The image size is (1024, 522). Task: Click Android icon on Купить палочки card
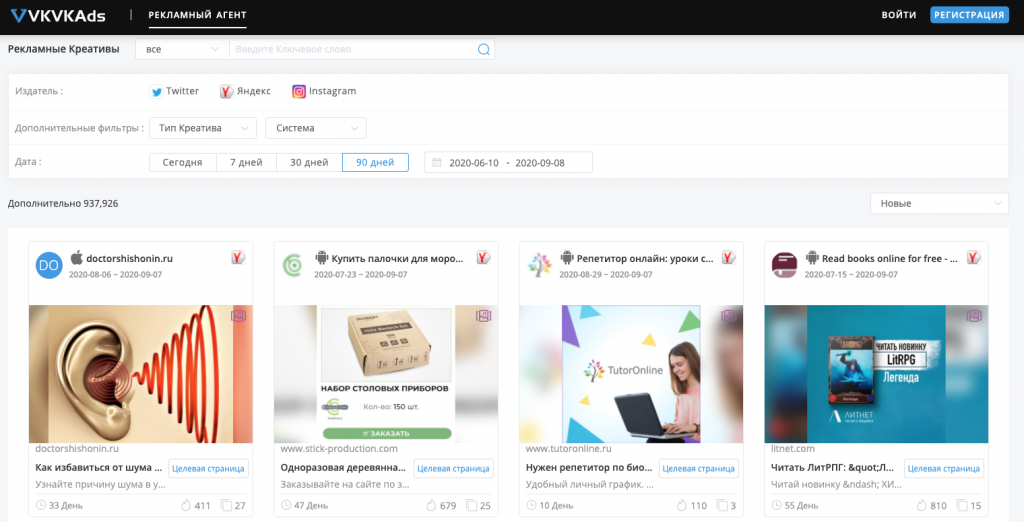(321, 257)
